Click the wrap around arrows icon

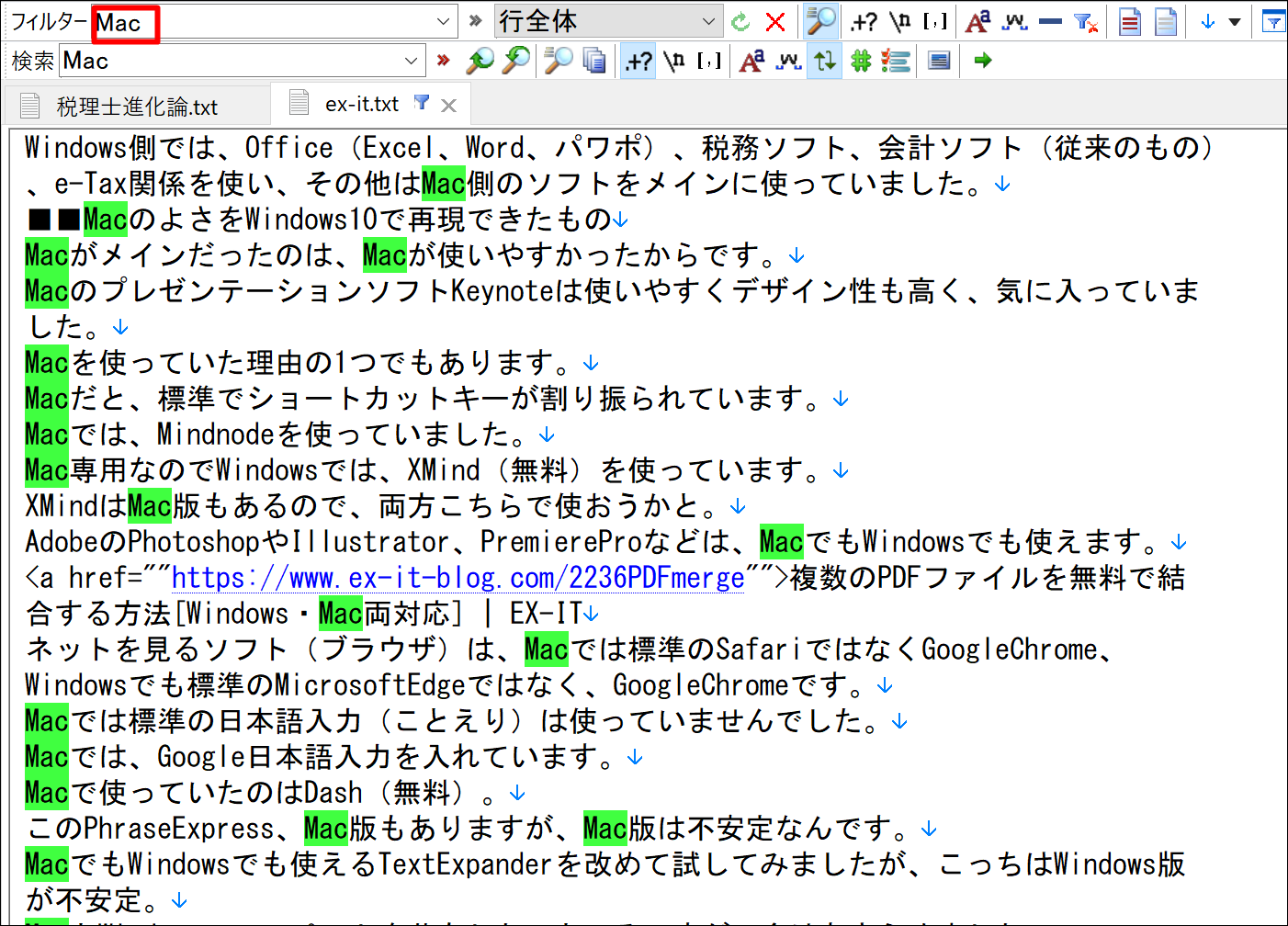click(825, 61)
